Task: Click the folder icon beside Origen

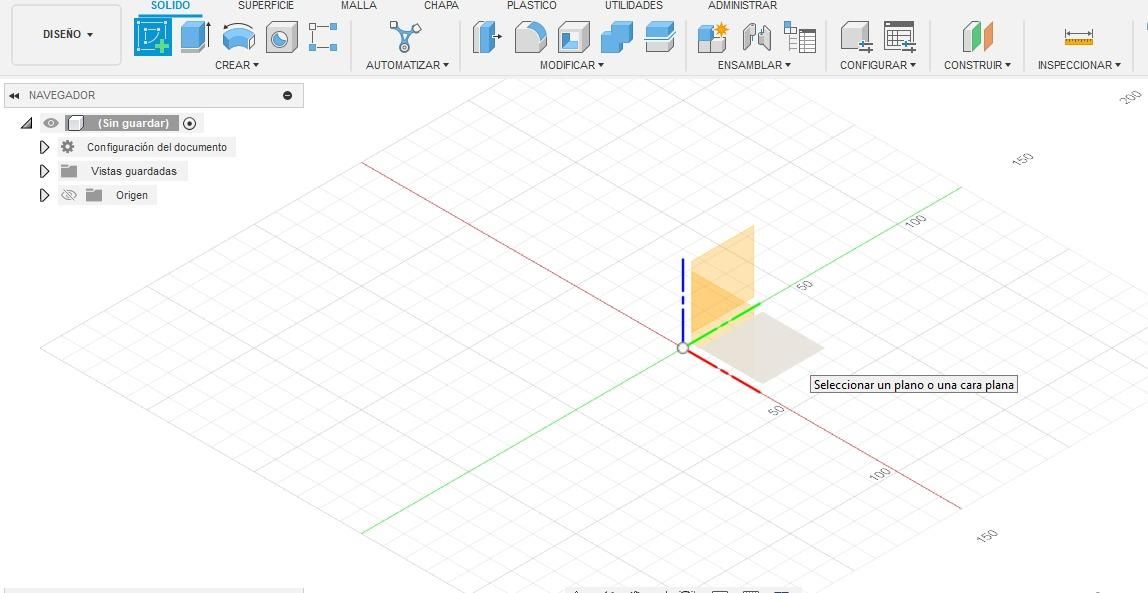Action: point(94,195)
